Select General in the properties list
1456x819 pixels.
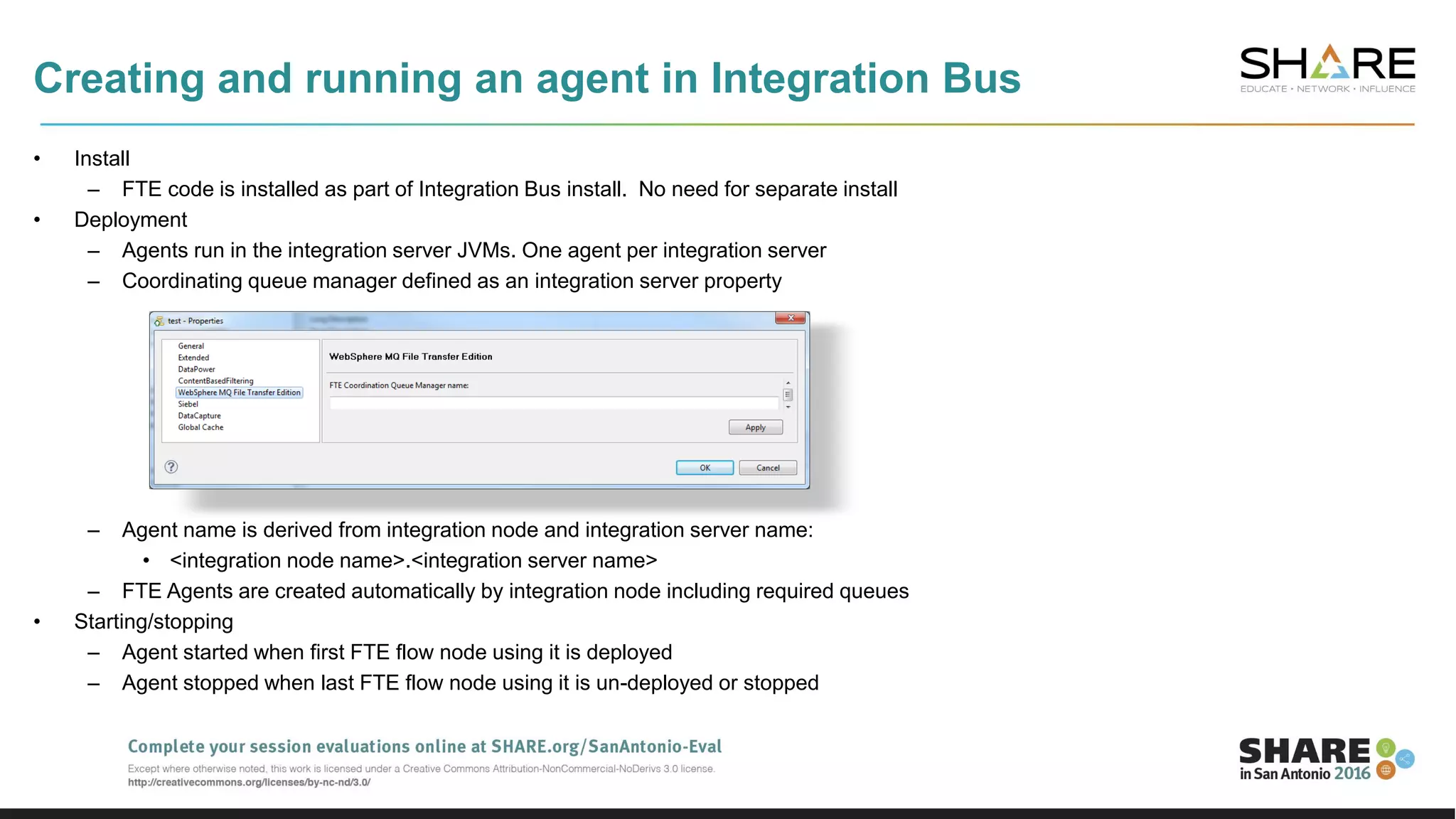[x=191, y=346]
